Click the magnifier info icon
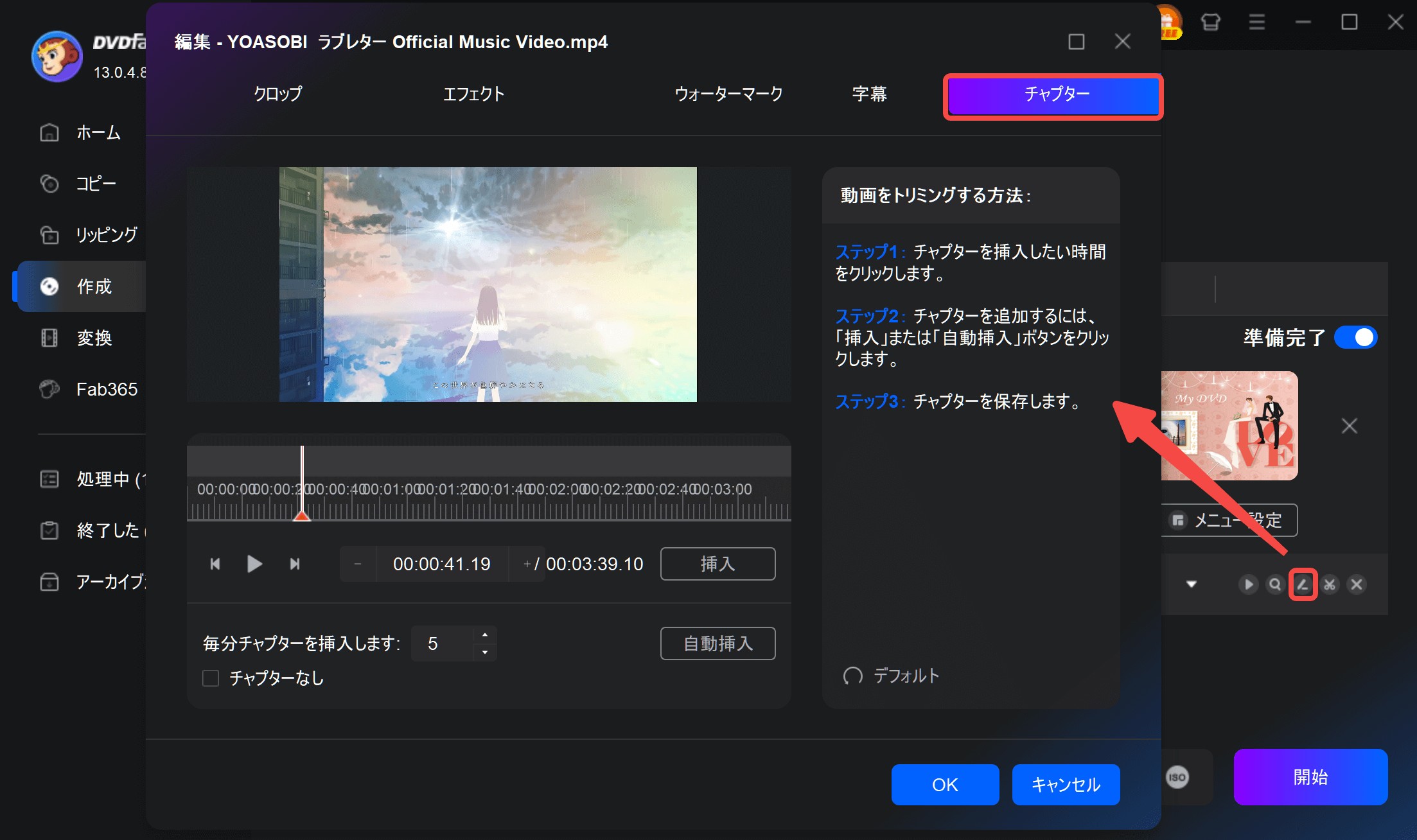This screenshot has height=840, width=1417. [x=1275, y=584]
